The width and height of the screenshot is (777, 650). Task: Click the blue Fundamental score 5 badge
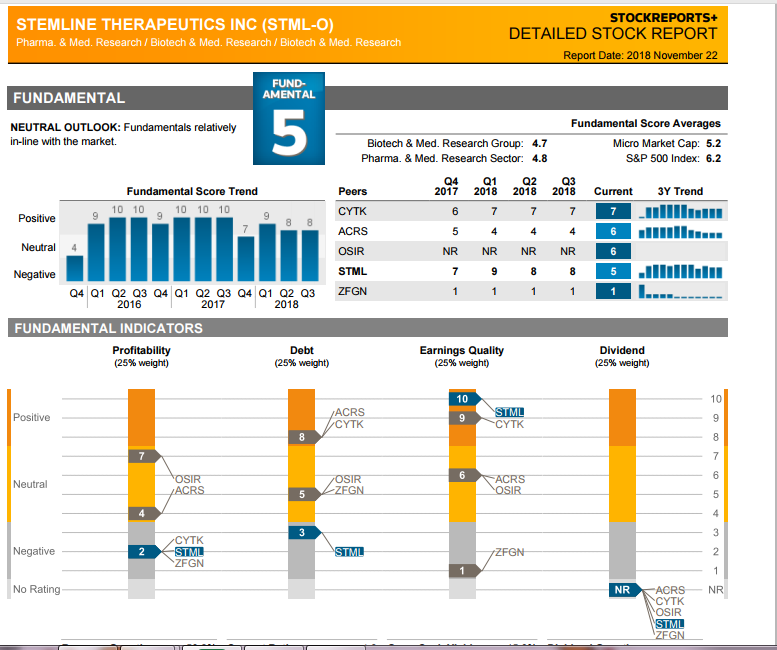(289, 118)
